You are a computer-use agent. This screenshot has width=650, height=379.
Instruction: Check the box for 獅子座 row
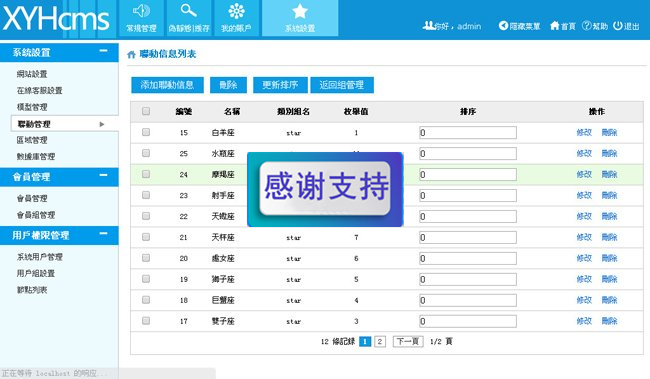(x=146, y=279)
